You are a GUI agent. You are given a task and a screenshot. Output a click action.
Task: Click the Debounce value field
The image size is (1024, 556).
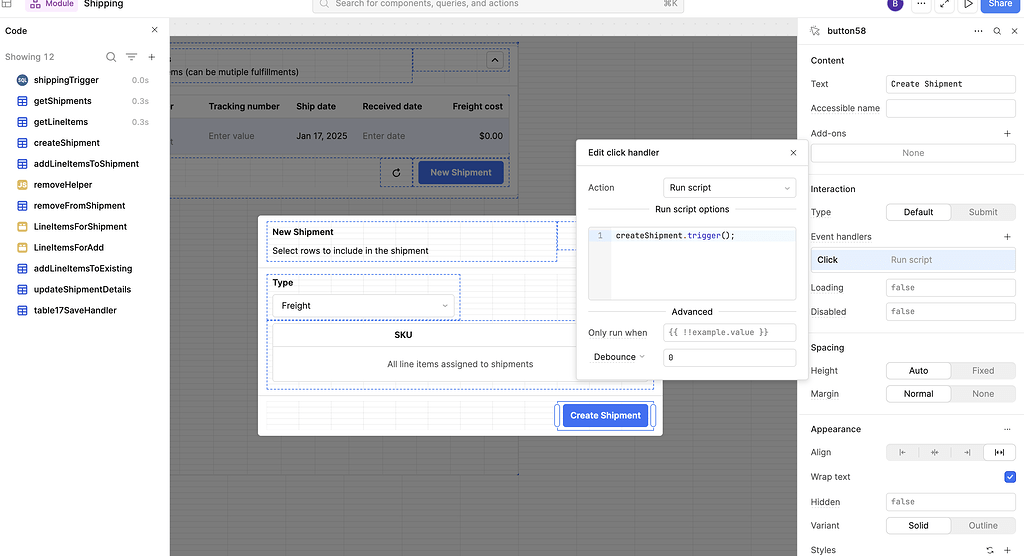tap(729, 357)
